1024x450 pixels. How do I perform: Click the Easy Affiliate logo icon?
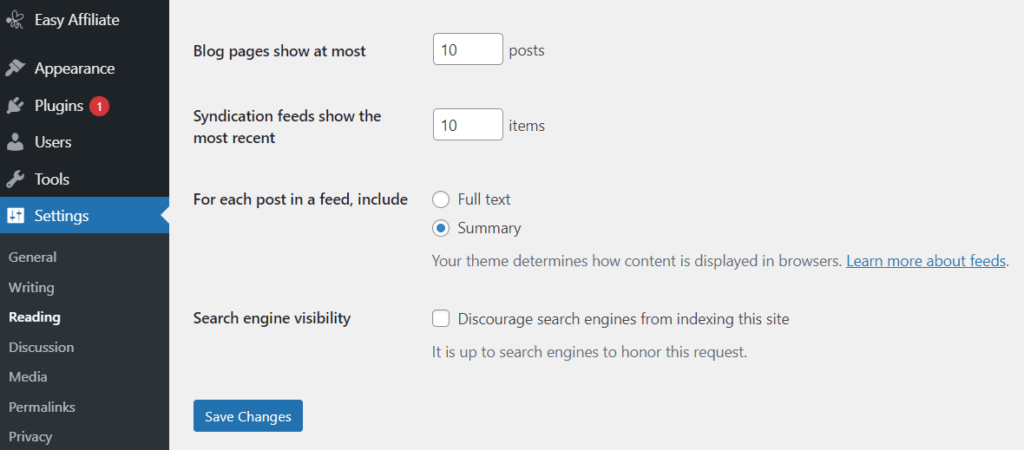click(14, 20)
